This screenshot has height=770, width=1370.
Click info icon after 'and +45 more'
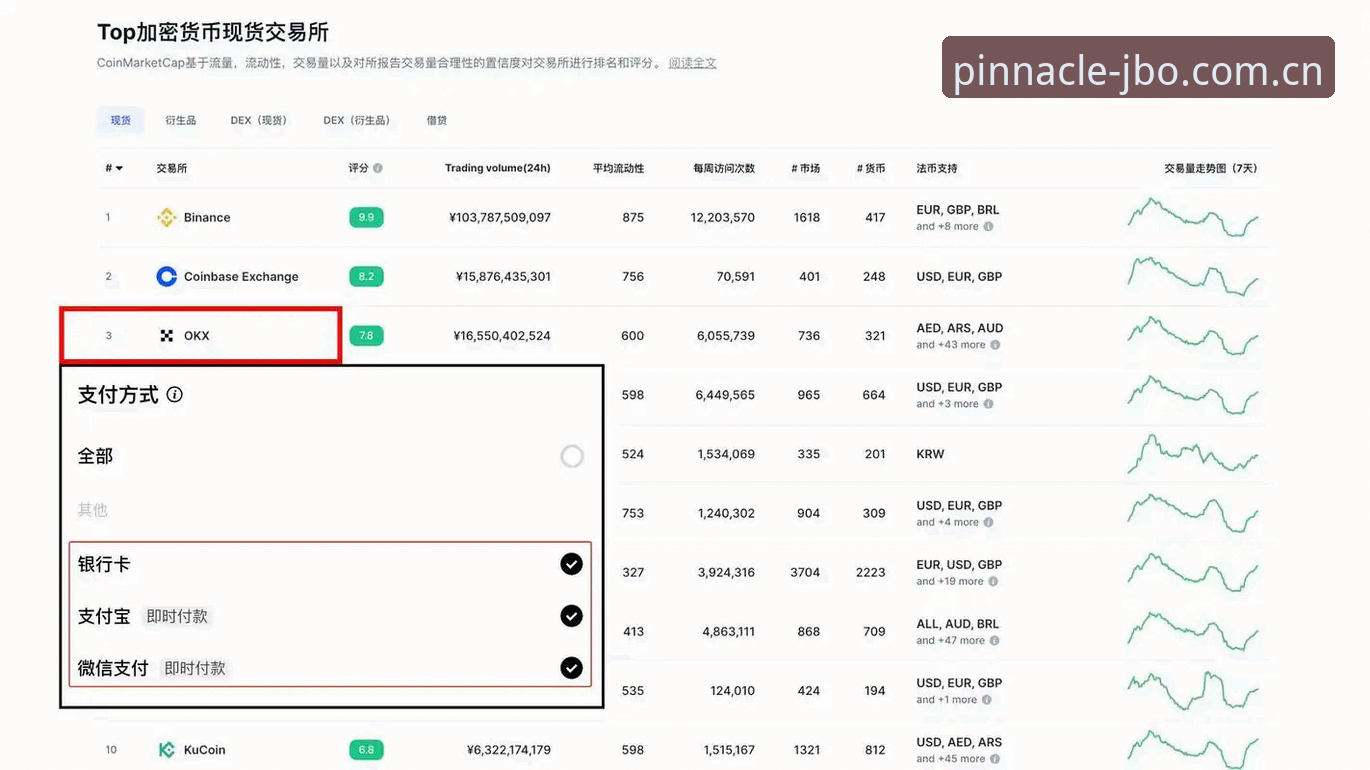click(995, 759)
